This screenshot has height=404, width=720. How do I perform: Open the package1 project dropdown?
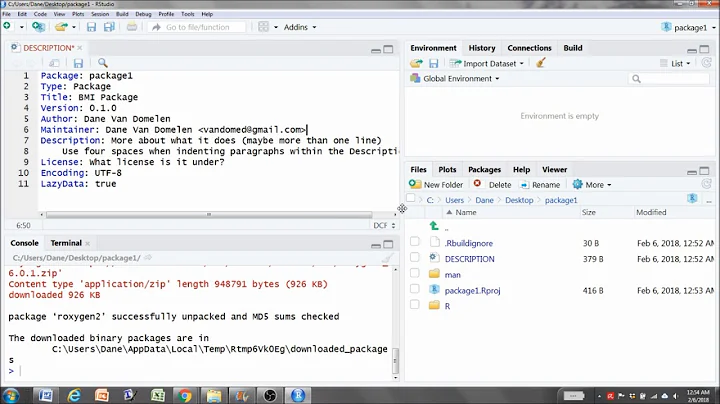[689, 28]
